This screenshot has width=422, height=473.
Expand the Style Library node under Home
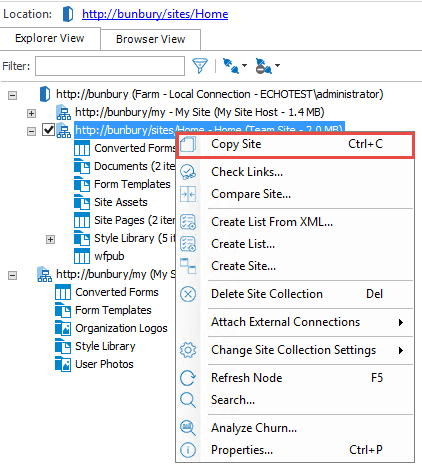click(50, 240)
